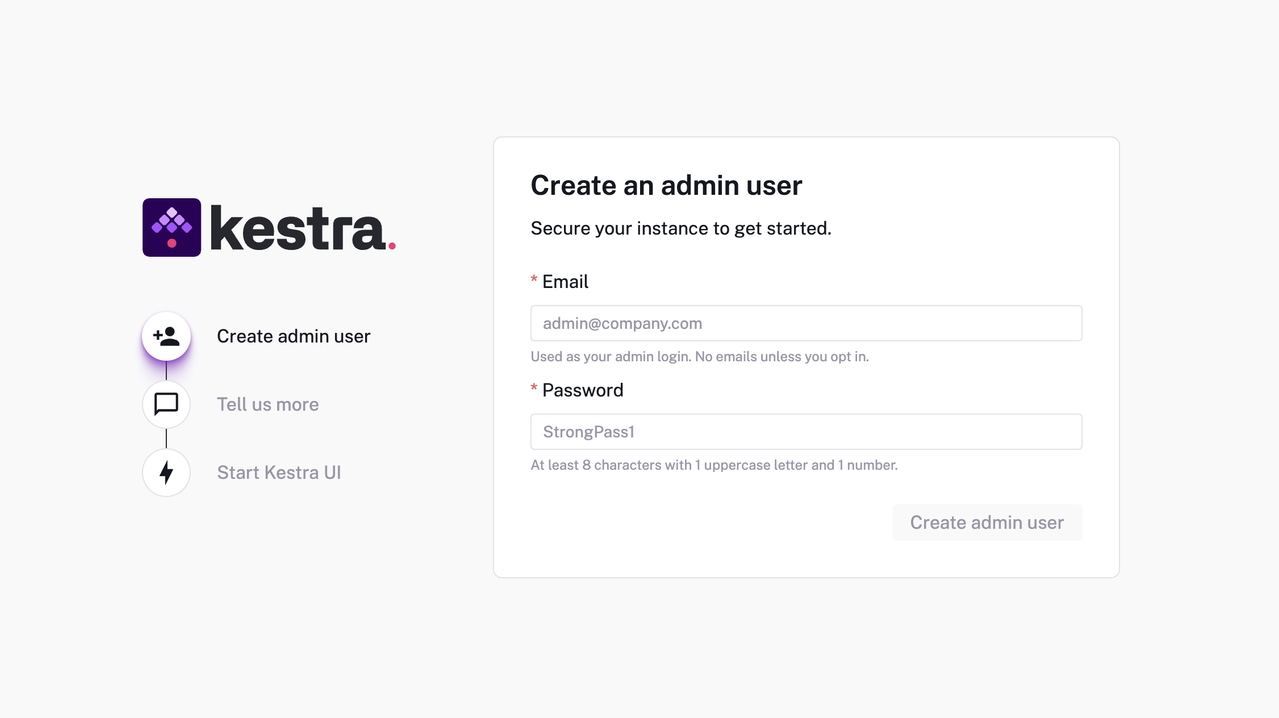This screenshot has height=718, width=1279.
Task: Click the Kestra logo icon
Action: (172, 226)
